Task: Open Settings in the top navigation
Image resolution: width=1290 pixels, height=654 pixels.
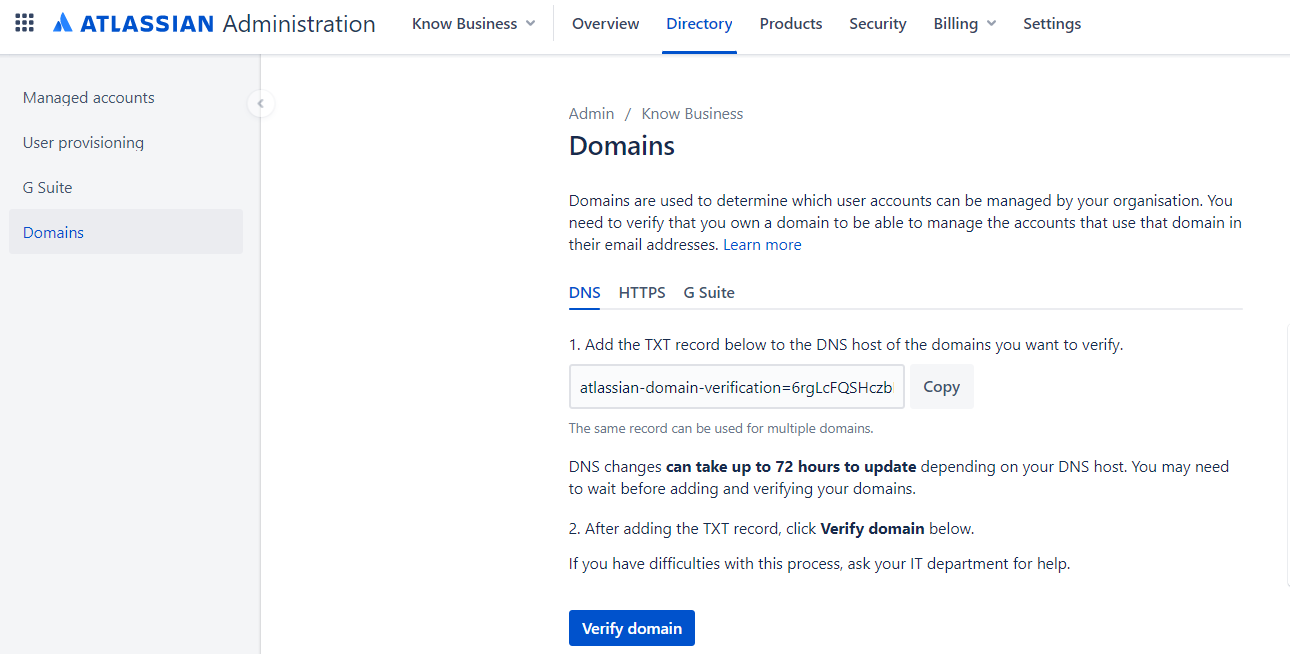Action: [1051, 24]
